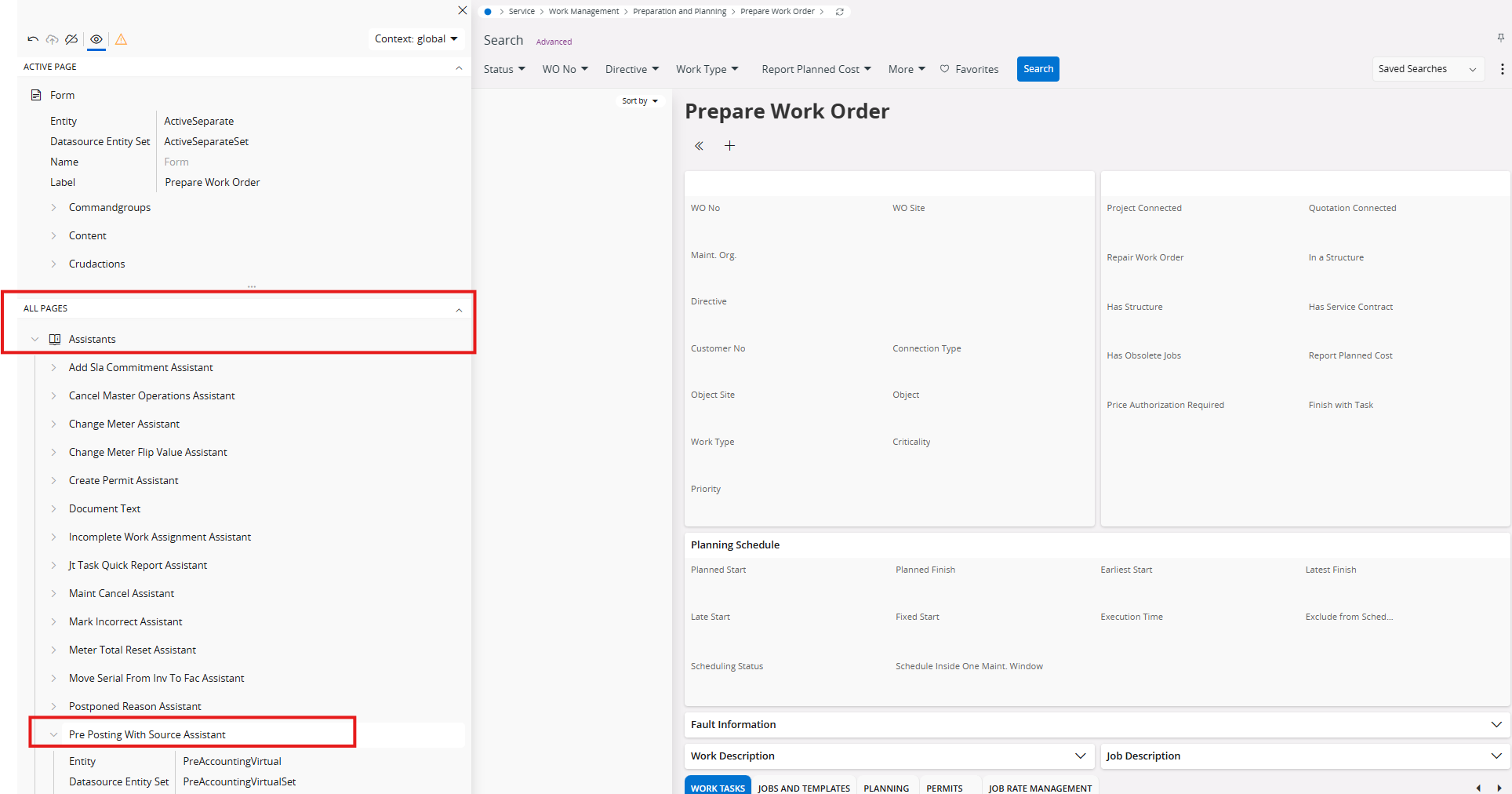Select Change Meter Flip Value Assistant
Image resolution: width=1512 pixels, height=794 pixels.
pyautogui.click(x=147, y=452)
